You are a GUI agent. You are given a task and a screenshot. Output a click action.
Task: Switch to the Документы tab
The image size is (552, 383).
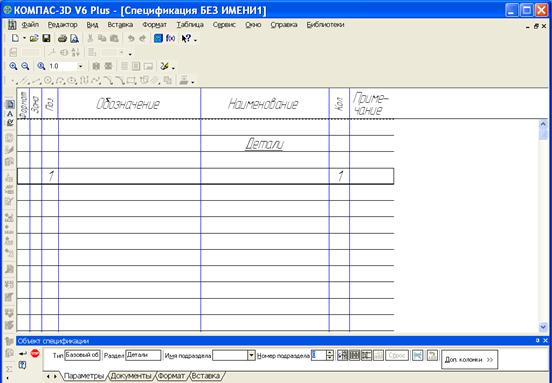pos(131,376)
